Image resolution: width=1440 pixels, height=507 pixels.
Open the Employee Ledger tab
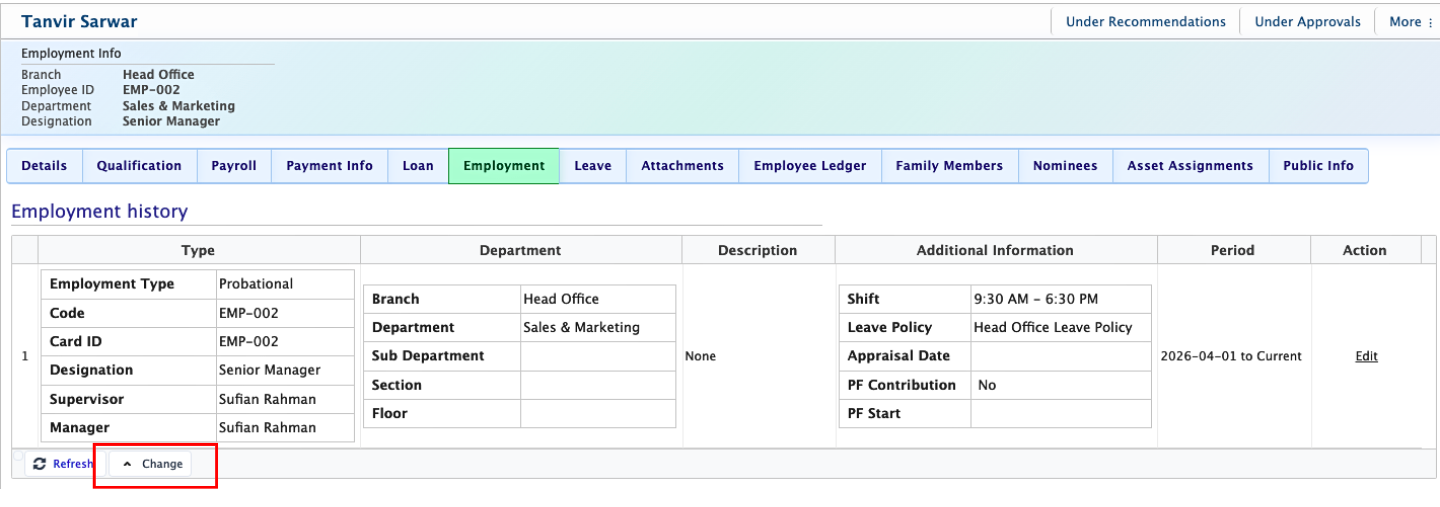810,166
